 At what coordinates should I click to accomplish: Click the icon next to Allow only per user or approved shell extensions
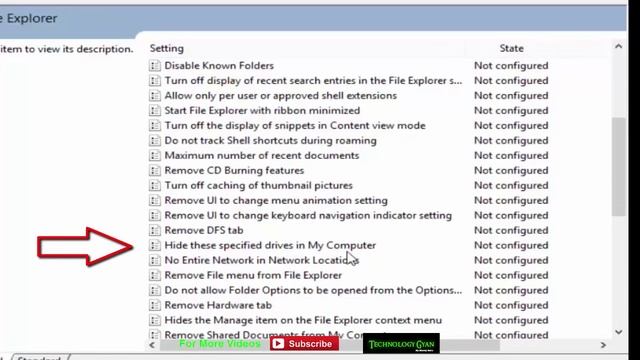(x=155, y=96)
